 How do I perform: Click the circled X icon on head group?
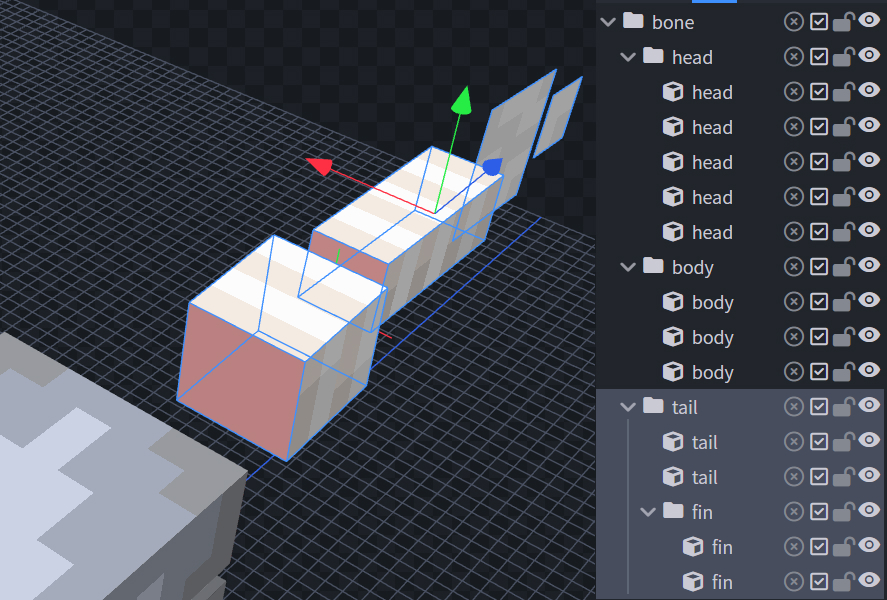(794, 57)
